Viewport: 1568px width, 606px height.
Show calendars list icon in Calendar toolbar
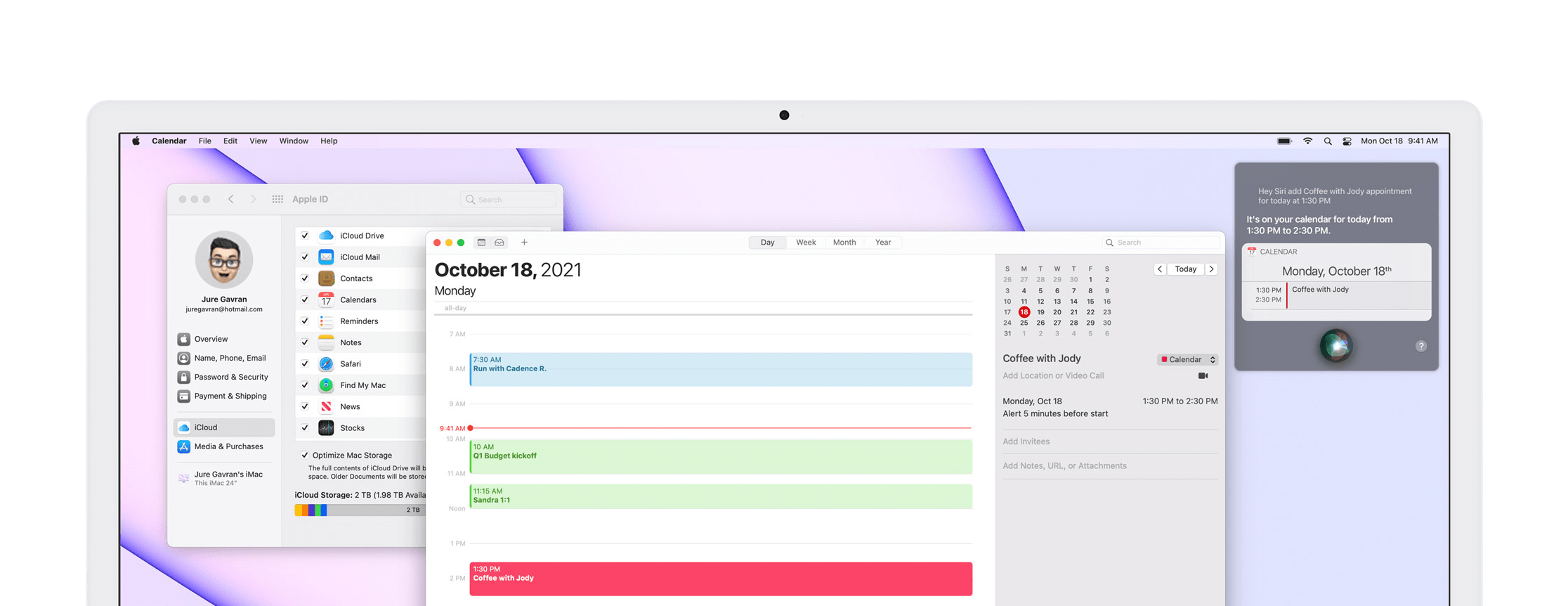(x=481, y=243)
